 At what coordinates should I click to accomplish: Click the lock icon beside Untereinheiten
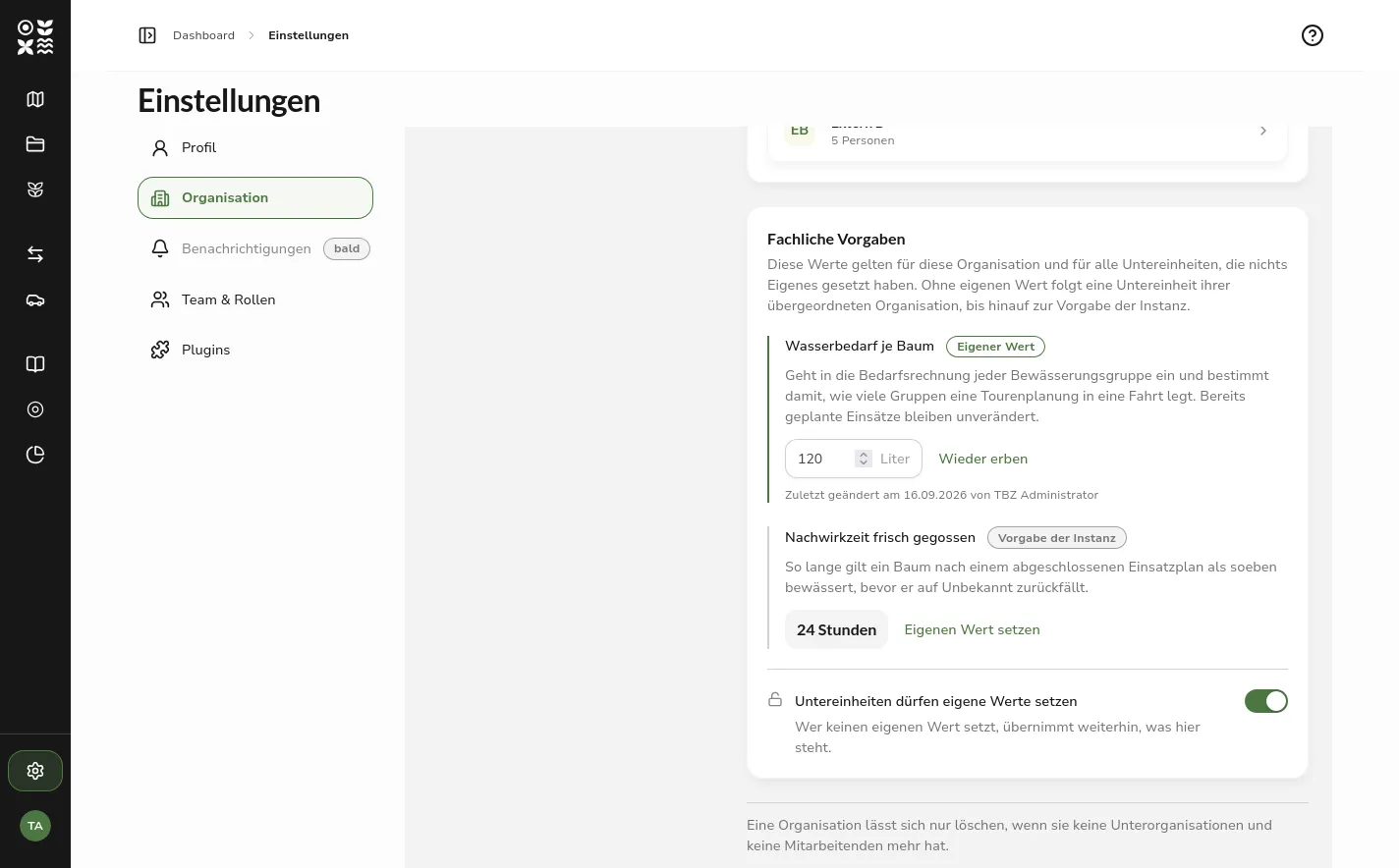pos(775,700)
